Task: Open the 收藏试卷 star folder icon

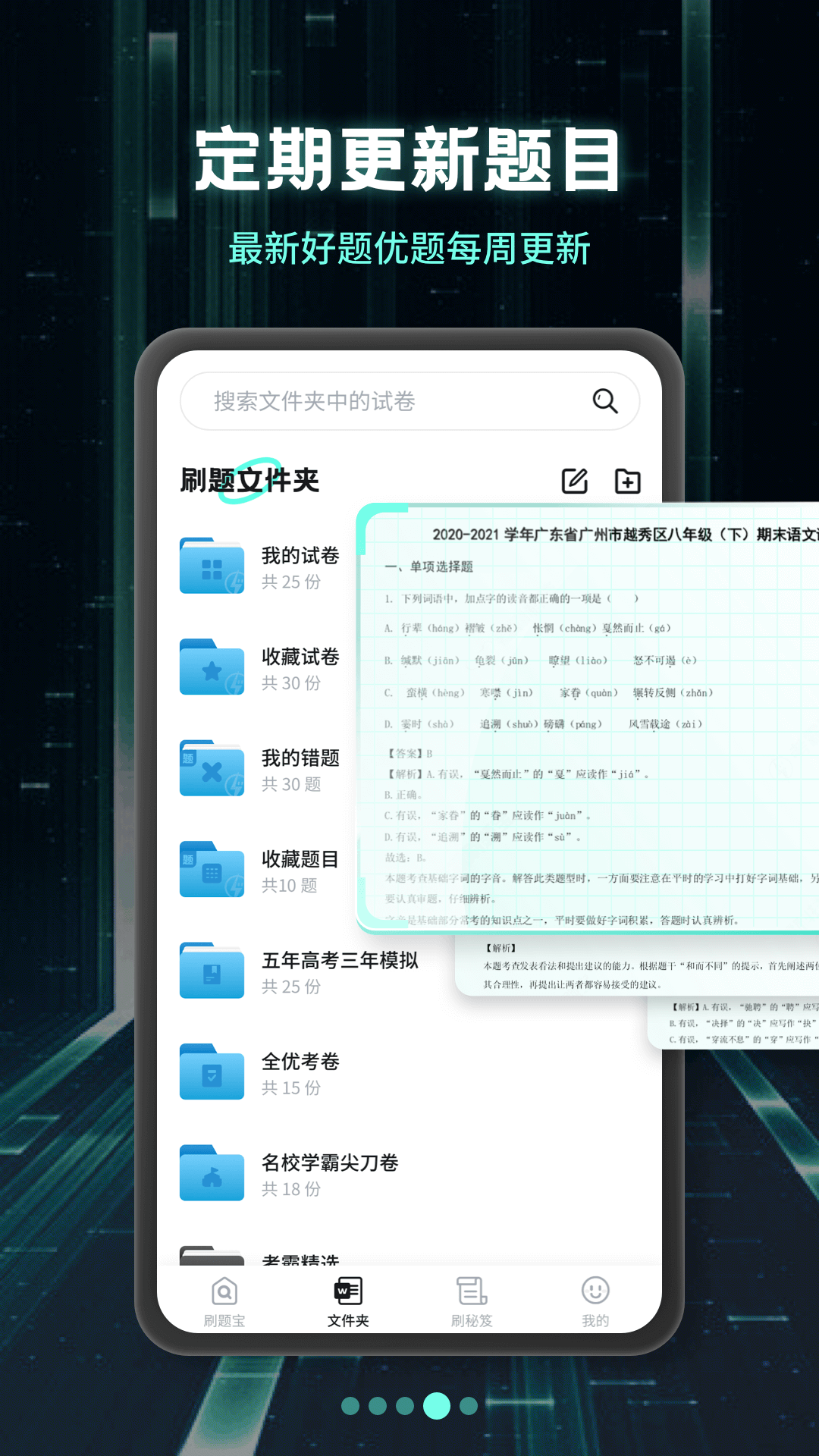Action: [x=212, y=668]
